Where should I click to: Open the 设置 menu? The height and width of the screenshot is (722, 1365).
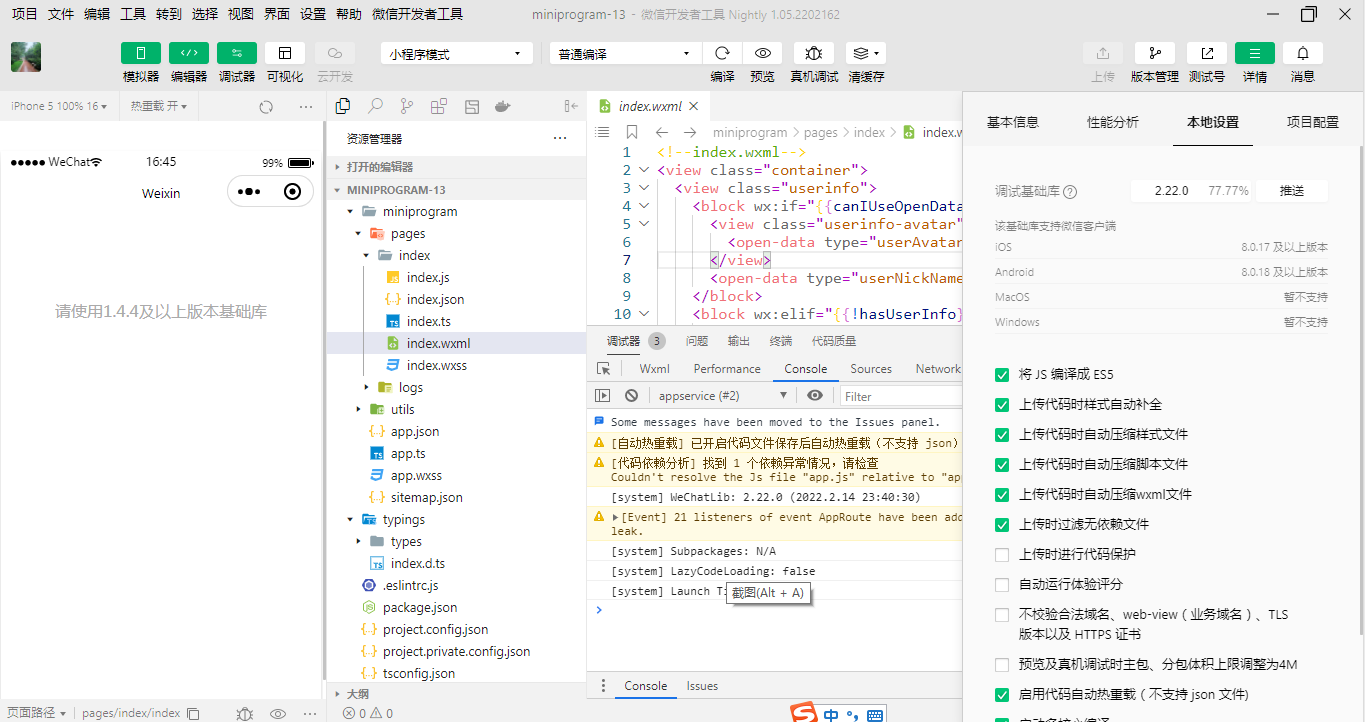(x=313, y=14)
